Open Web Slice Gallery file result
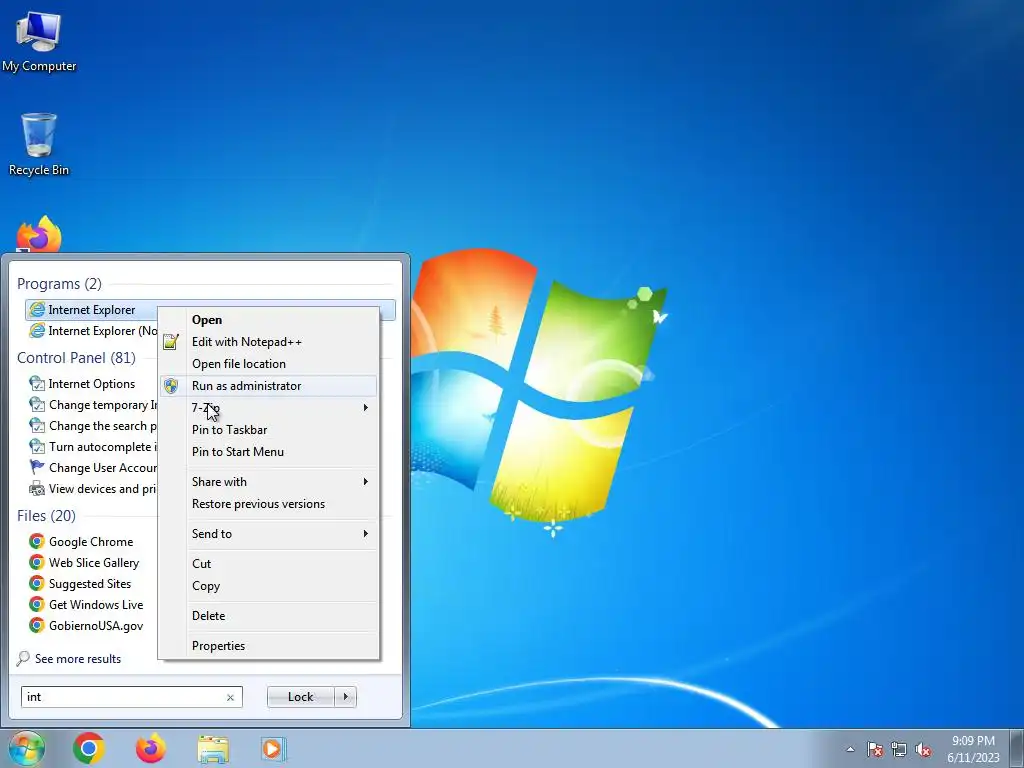Screen dimensions: 1024x768 tap(84, 562)
